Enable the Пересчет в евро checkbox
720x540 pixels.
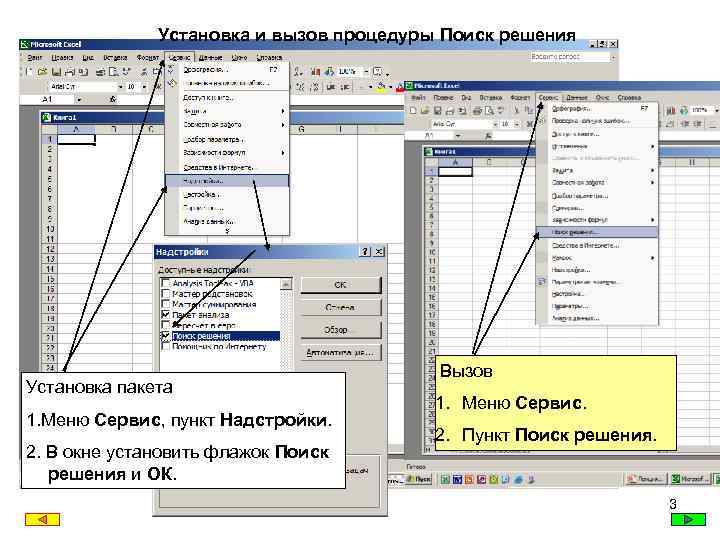[166, 326]
